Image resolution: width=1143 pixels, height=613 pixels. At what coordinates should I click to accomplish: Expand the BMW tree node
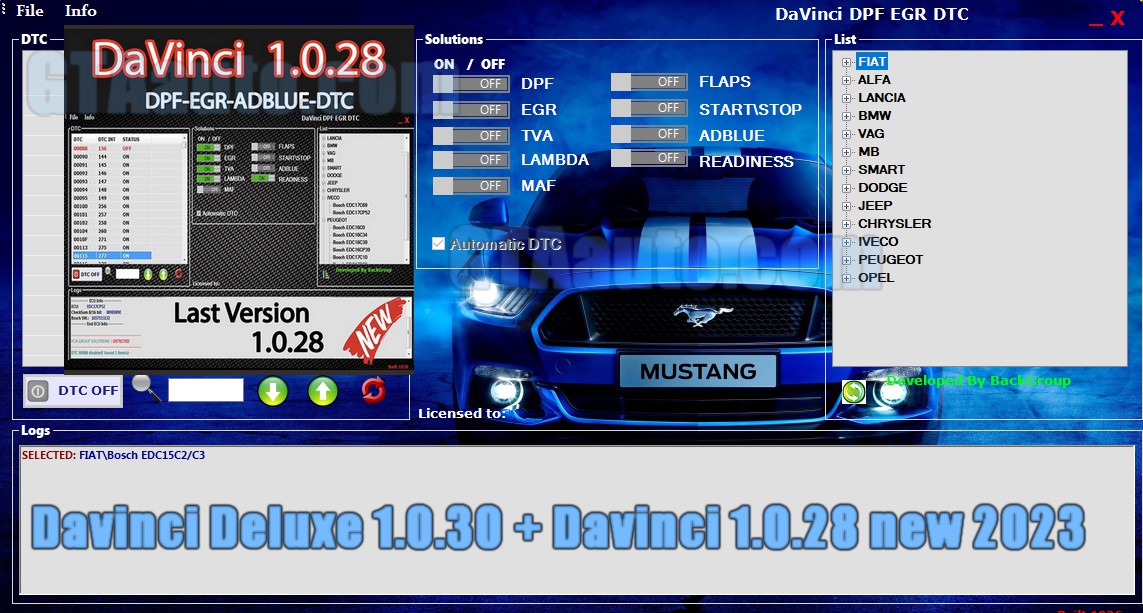coord(846,116)
